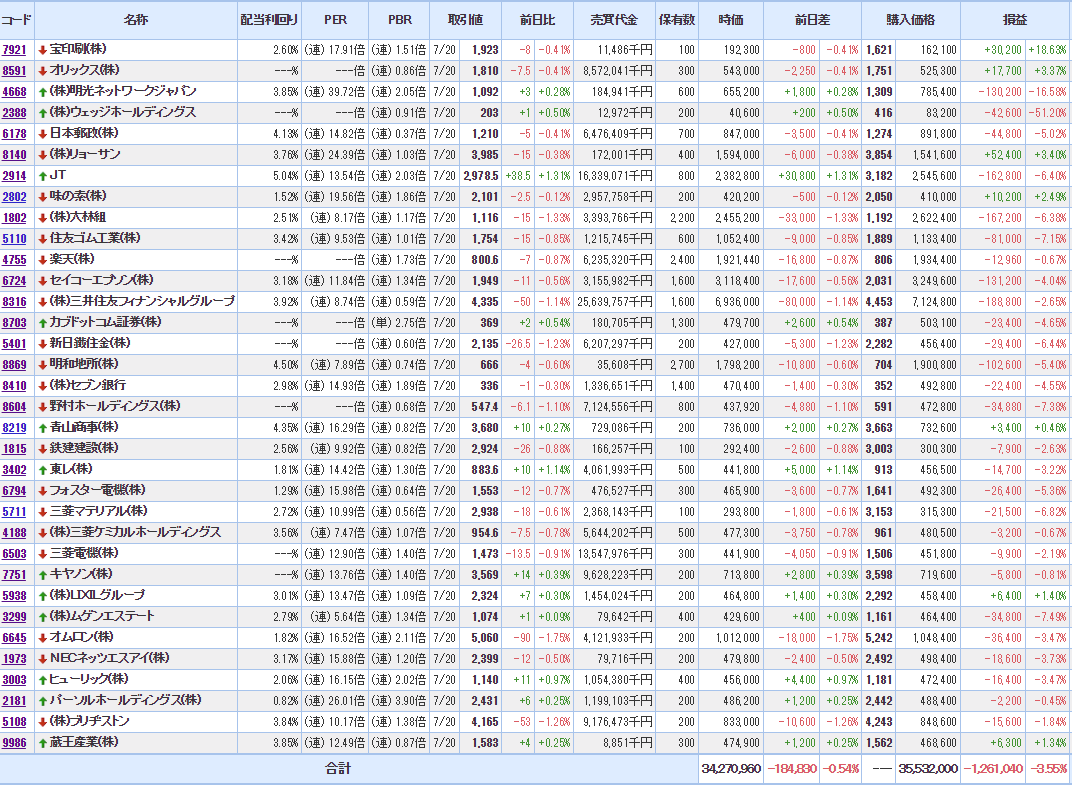
Task: Click the up arrow beside キヤノン(株)
Action: point(42,574)
